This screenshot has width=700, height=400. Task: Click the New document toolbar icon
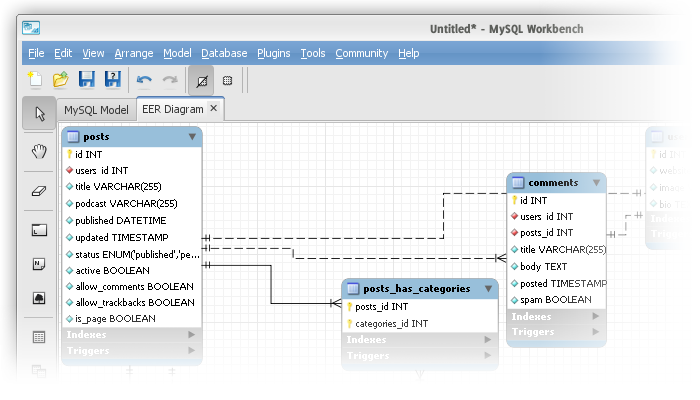(x=35, y=80)
